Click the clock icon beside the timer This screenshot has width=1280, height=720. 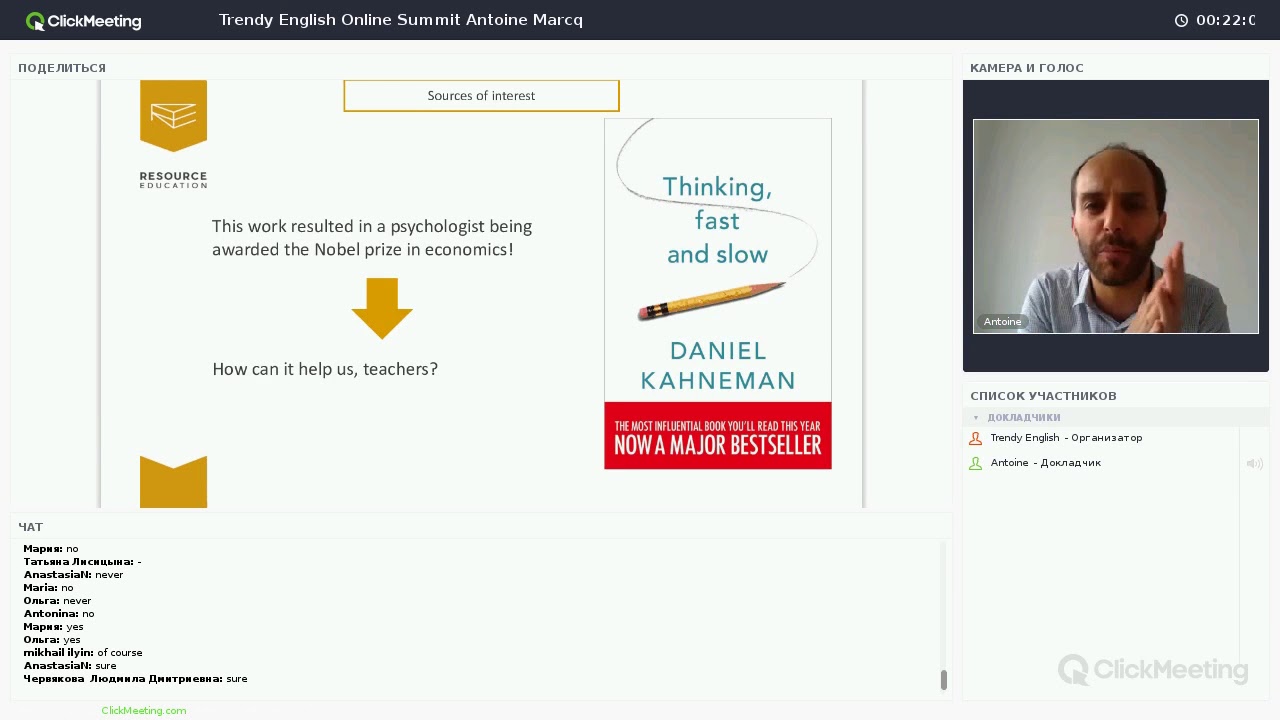pyautogui.click(x=1181, y=20)
